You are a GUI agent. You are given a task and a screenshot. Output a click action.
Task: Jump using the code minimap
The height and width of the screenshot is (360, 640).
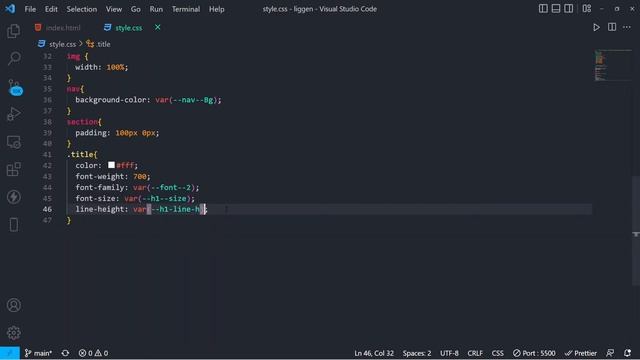612,65
